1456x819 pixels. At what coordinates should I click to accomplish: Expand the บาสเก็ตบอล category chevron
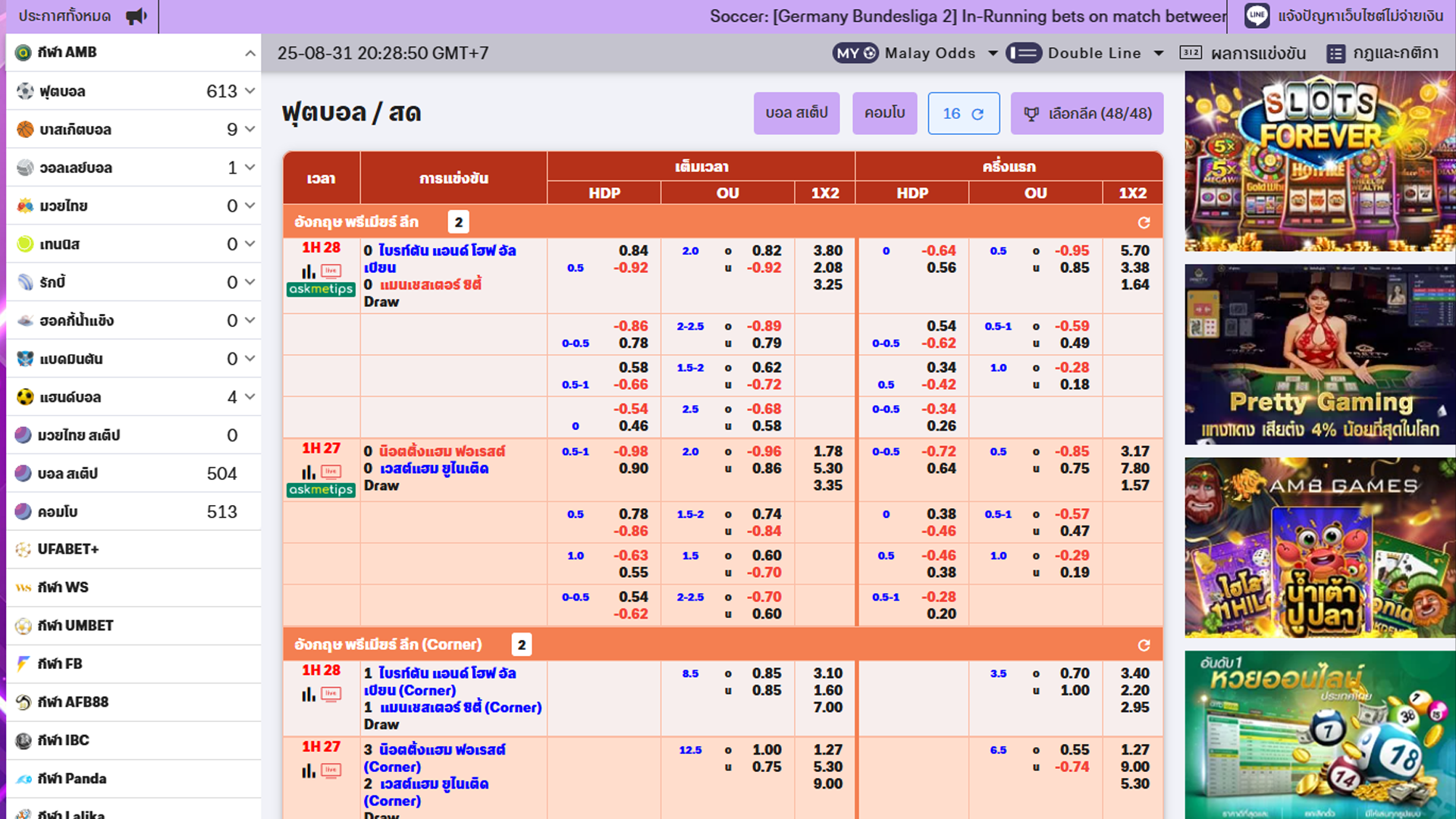(249, 129)
